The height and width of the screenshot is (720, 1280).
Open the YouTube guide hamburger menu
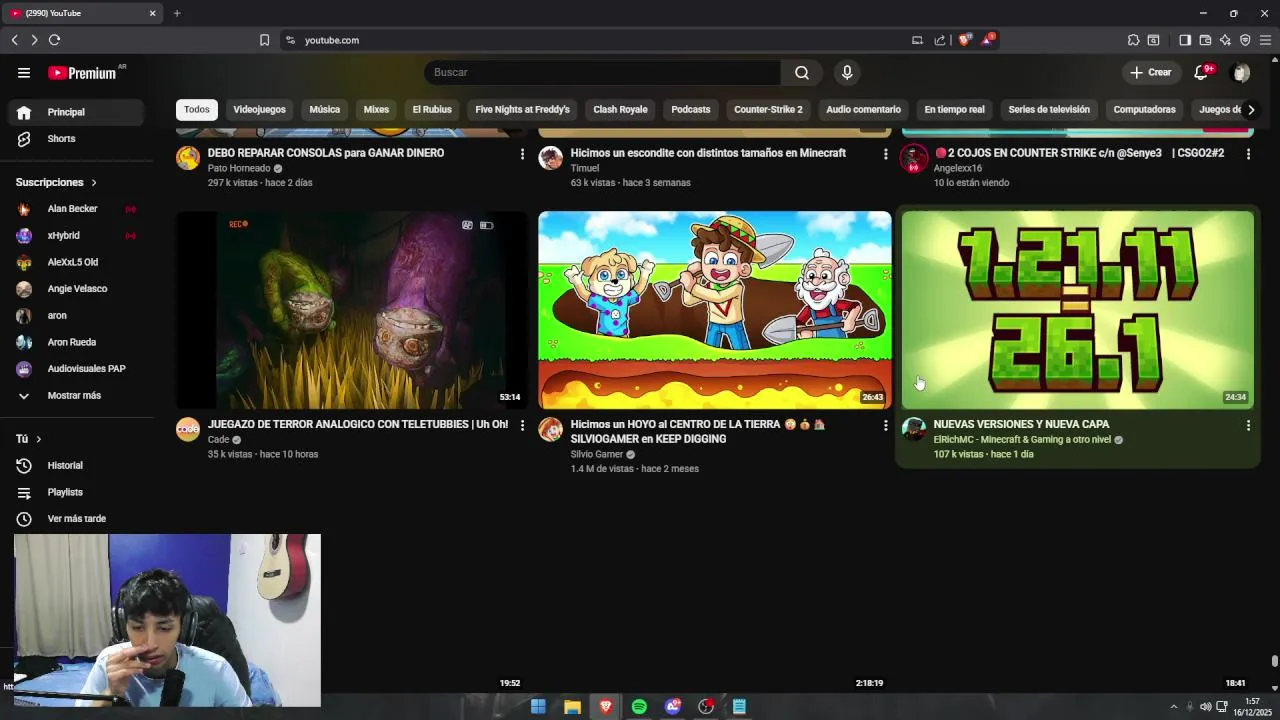pos(24,72)
